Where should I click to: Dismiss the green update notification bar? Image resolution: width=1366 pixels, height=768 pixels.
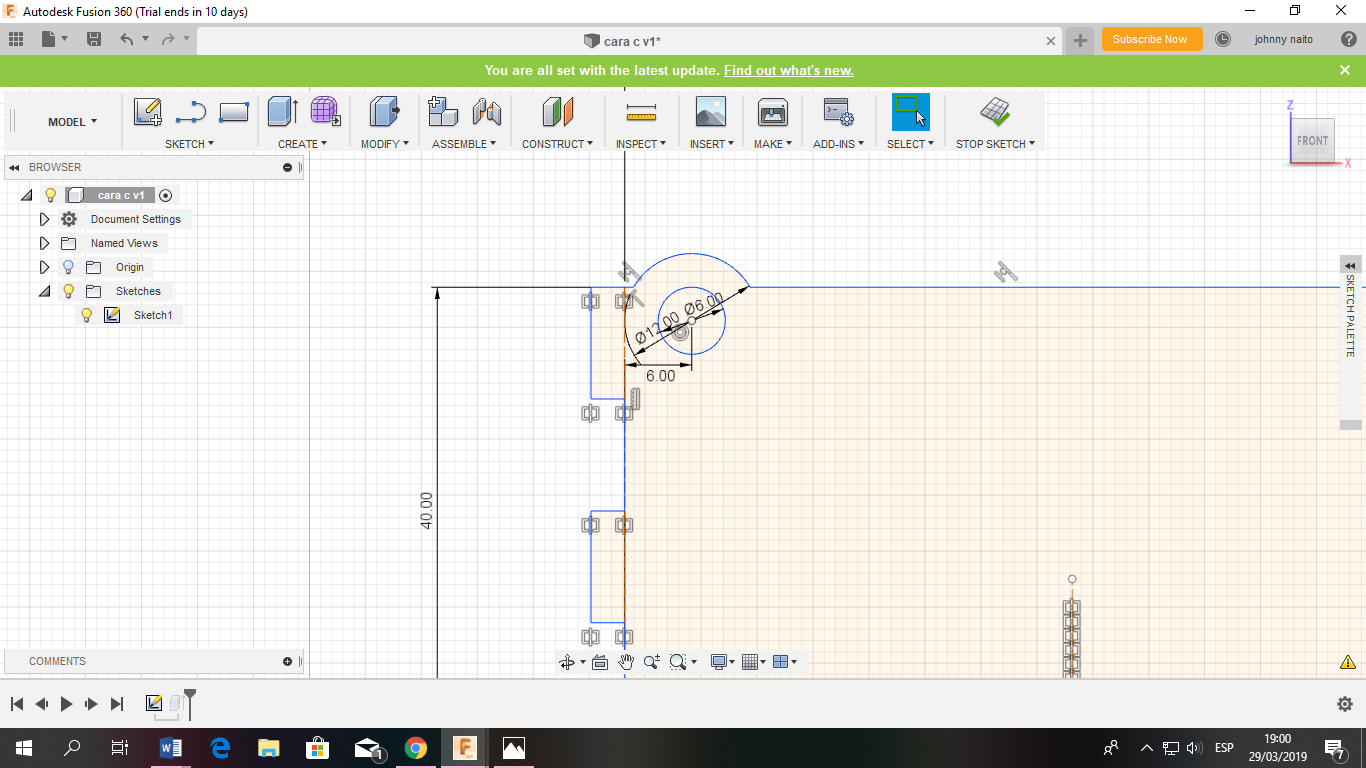(x=1345, y=70)
